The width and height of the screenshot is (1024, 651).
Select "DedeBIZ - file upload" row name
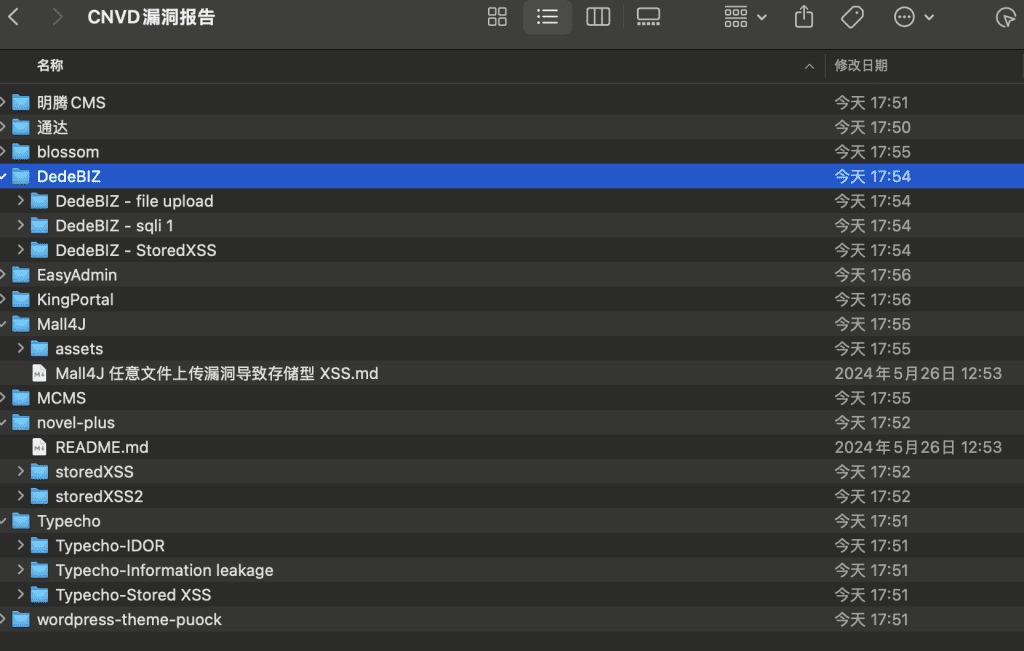[x=134, y=201]
